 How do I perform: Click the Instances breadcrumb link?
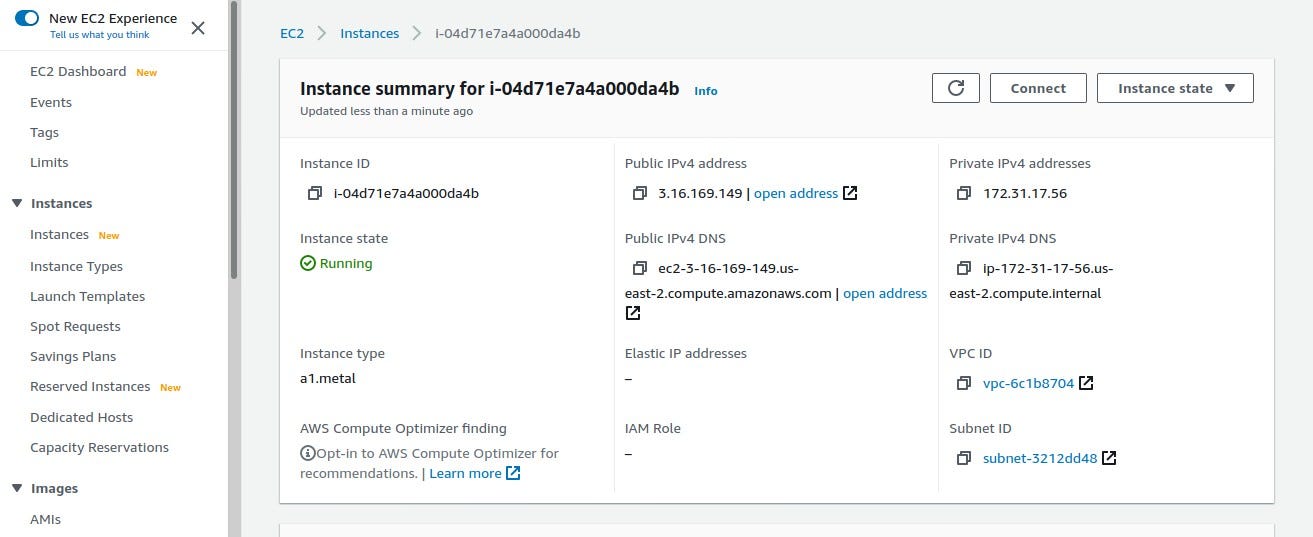pos(369,33)
